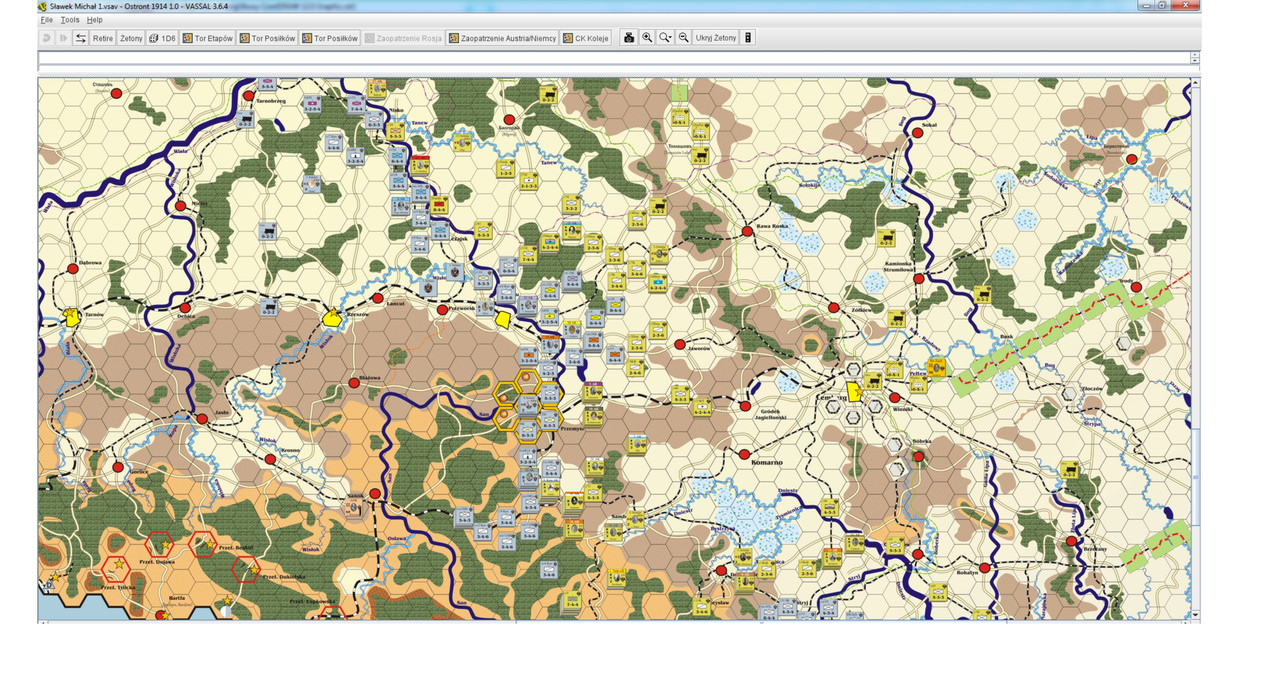The height and width of the screenshot is (693, 1280).
Task: Click the red town dot at Rohatyn
Action: (x=985, y=567)
